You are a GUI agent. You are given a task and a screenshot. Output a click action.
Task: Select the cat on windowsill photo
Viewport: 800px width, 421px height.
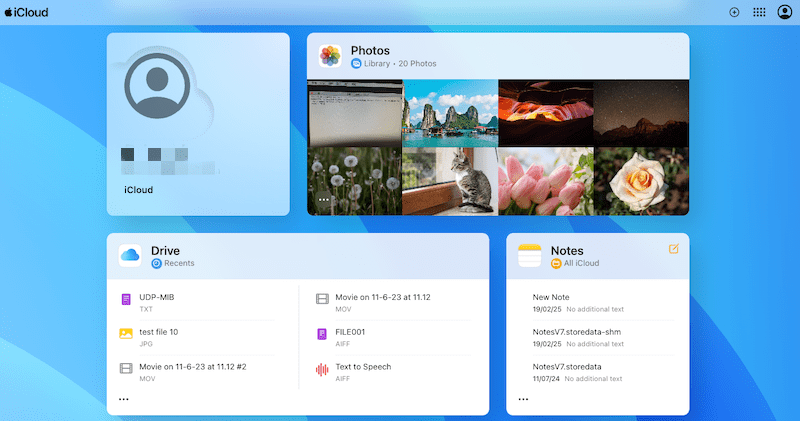pos(449,181)
